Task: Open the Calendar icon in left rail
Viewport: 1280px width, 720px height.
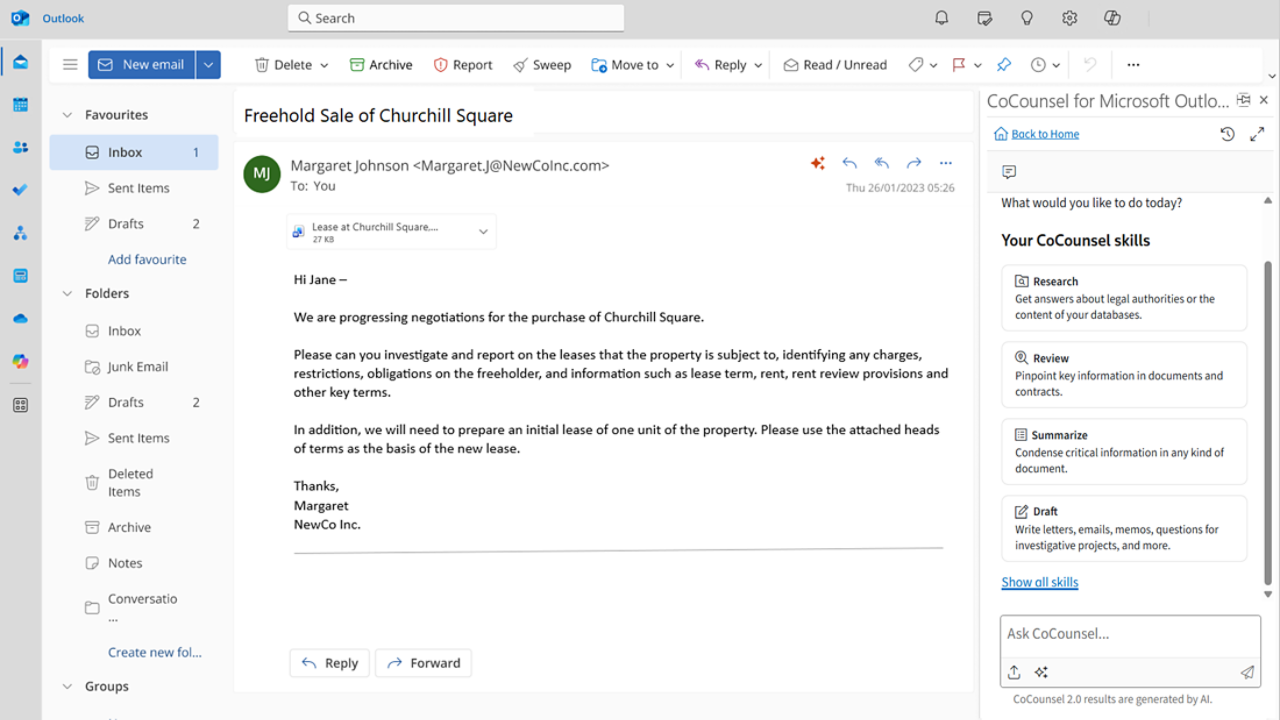Action: tap(20, 105)
